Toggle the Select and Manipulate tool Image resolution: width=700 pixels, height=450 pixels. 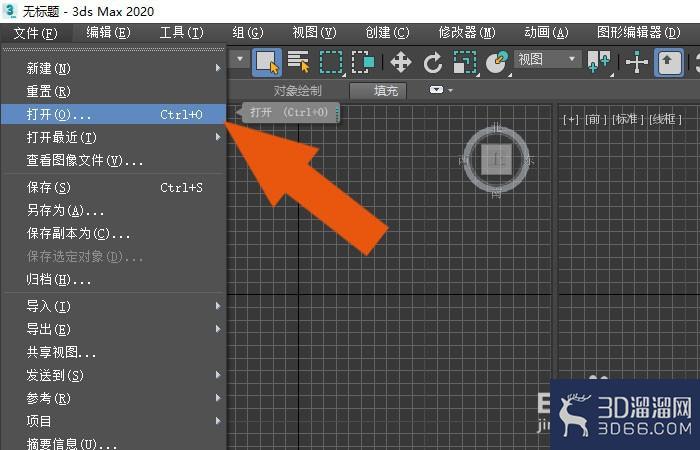tap(637, 62)
